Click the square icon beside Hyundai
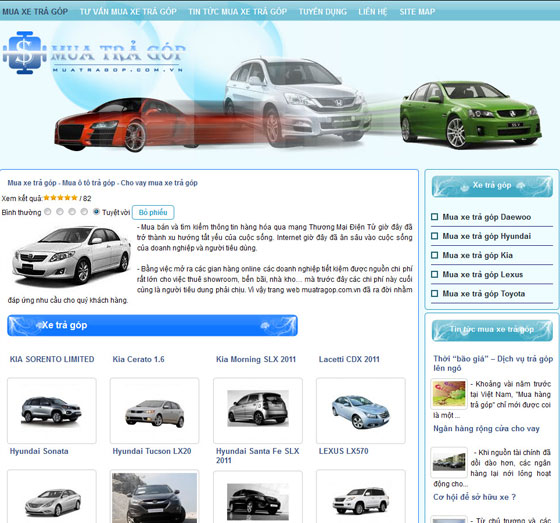 pyautogui.click(x=435, y=236)
